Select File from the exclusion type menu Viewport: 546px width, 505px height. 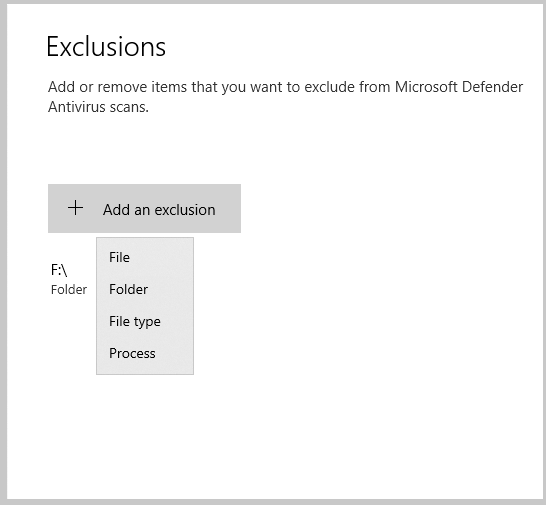click(145, 257)
